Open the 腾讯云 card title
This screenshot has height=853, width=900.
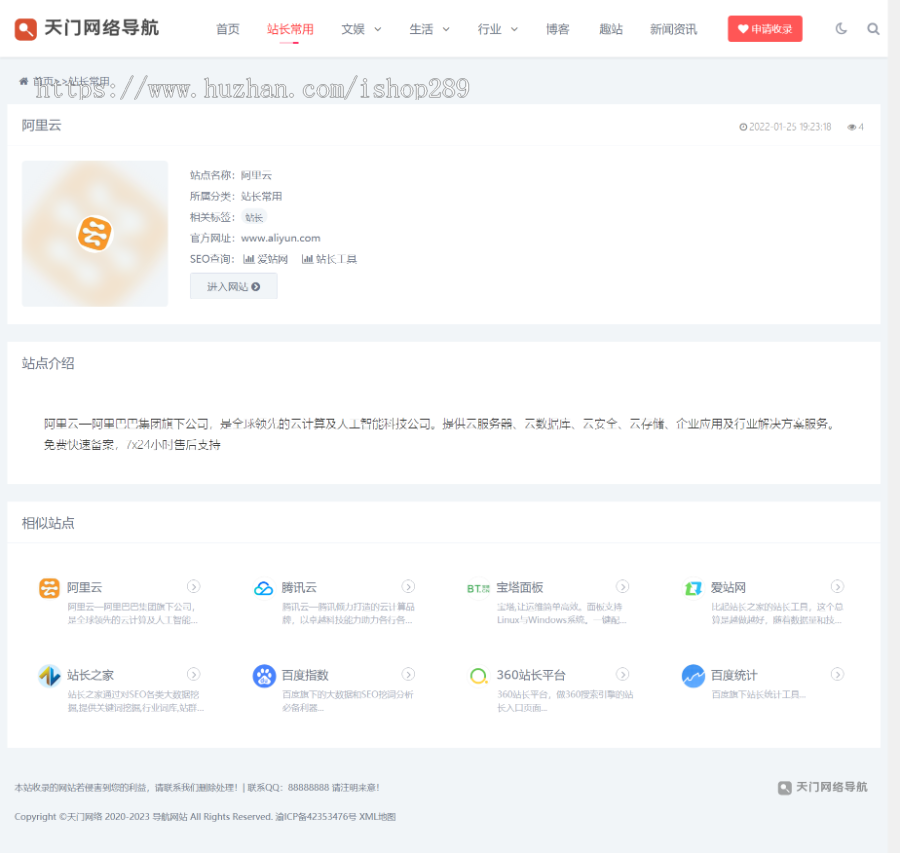coord(299,587)
